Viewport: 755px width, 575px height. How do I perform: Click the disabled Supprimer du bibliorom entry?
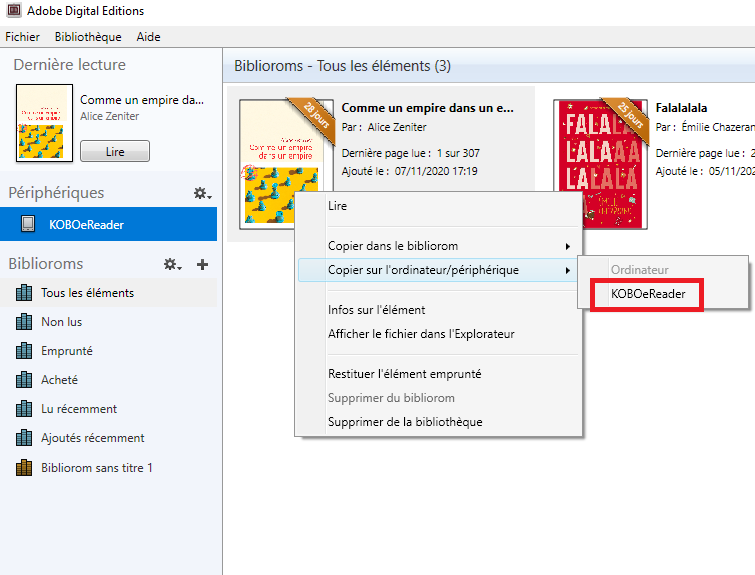coord(438,398)
